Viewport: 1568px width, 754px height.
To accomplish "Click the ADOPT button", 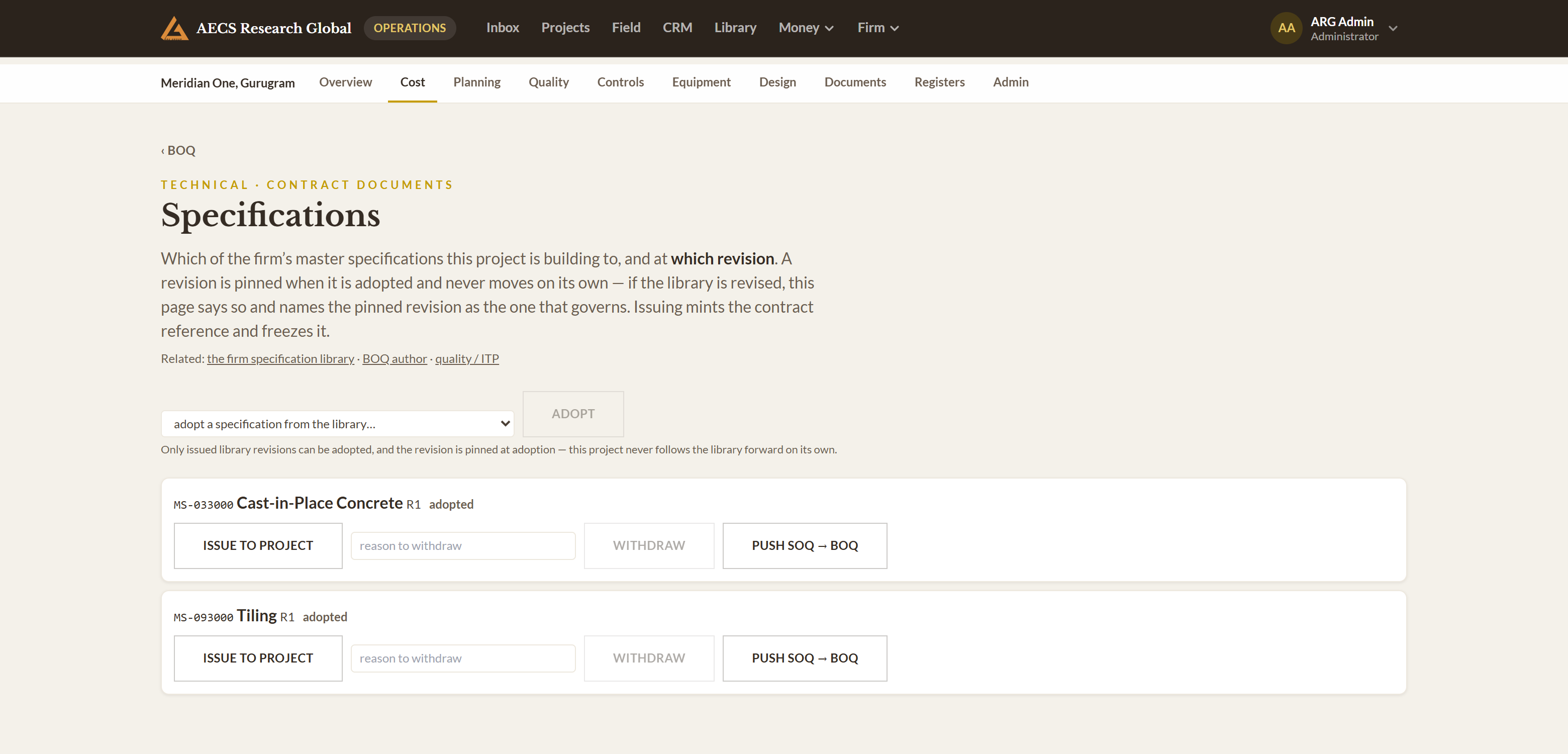I will click(x=573, y=414).
